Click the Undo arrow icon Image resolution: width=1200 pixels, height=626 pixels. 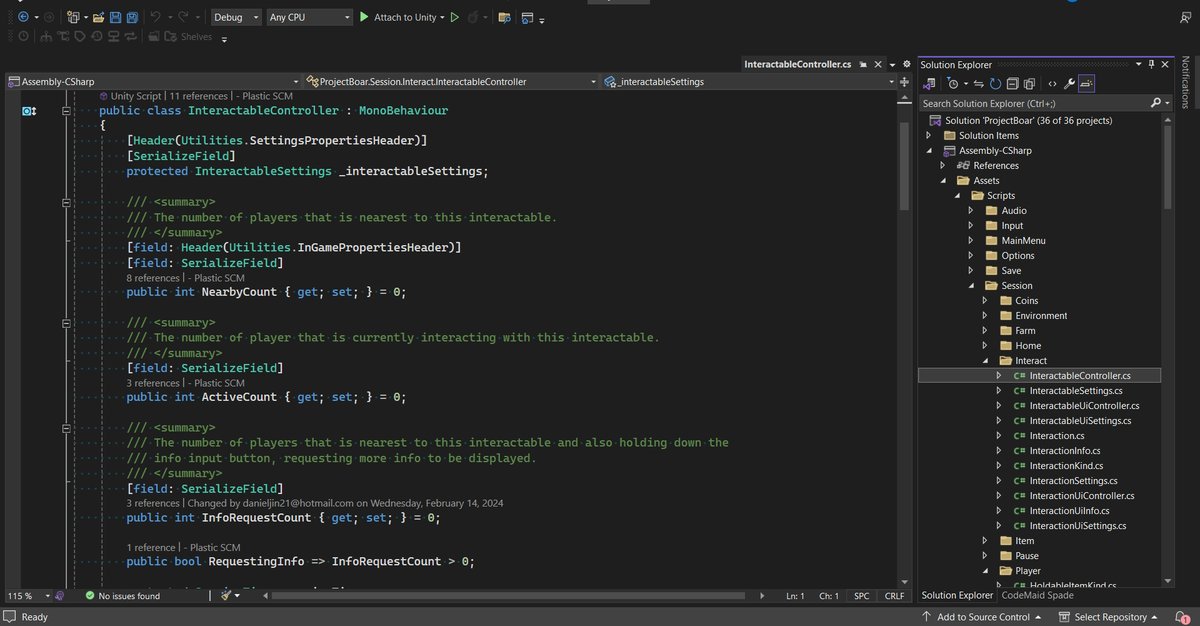tap(155, 17)
